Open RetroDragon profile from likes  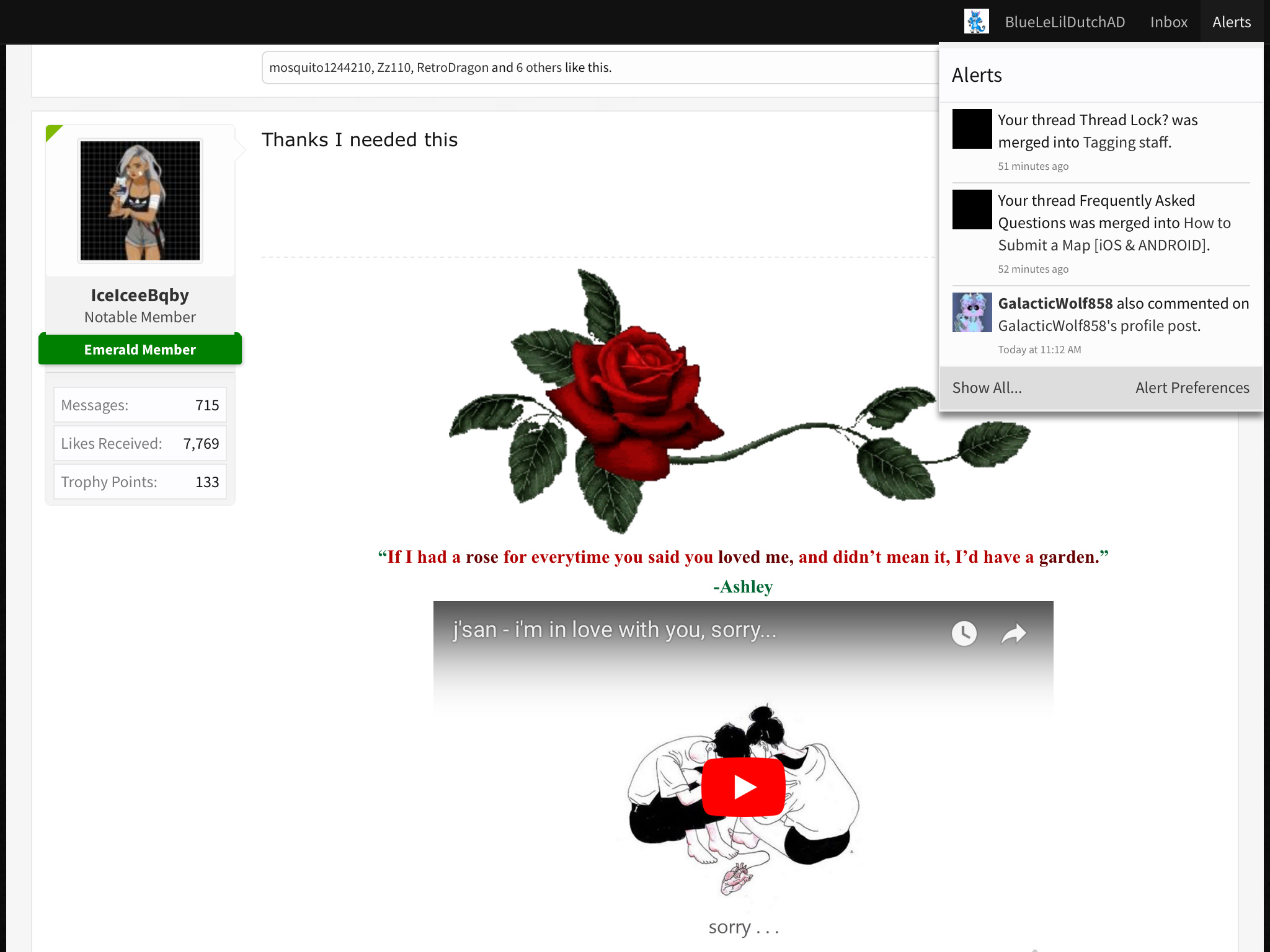coord(453,68)
